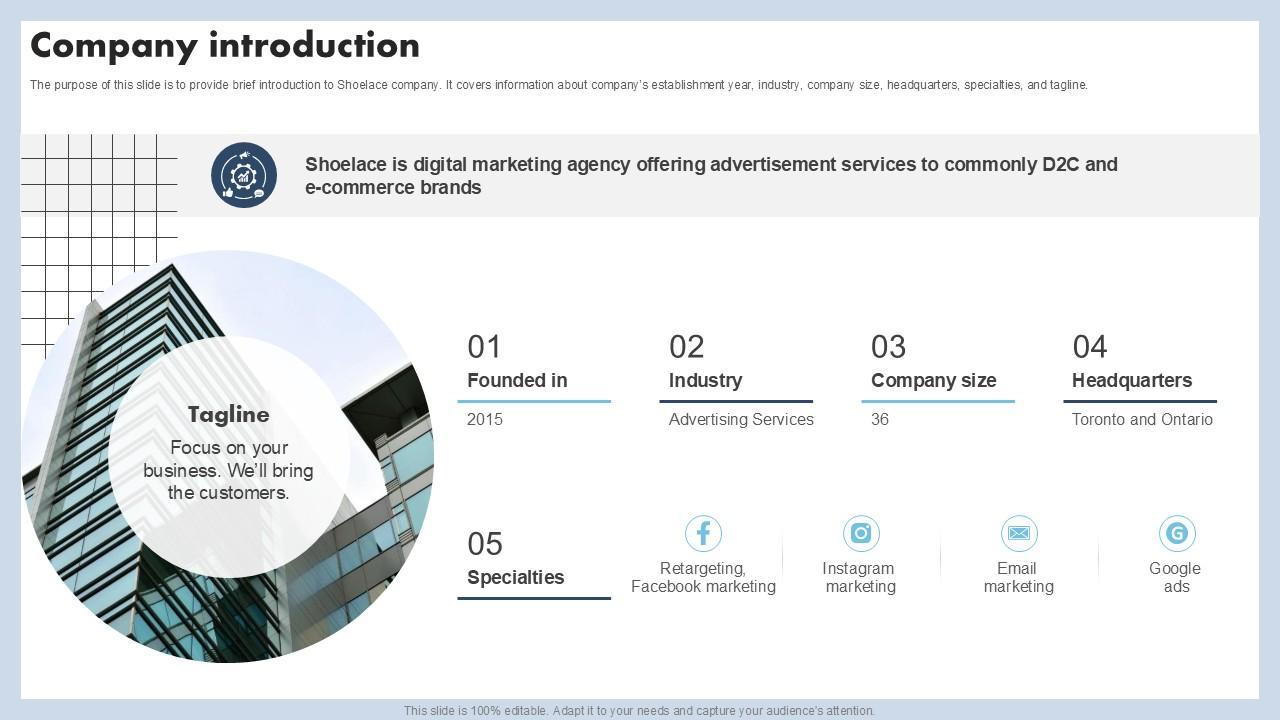Select the Shoelace agency summary sentence

click(711, 176)
